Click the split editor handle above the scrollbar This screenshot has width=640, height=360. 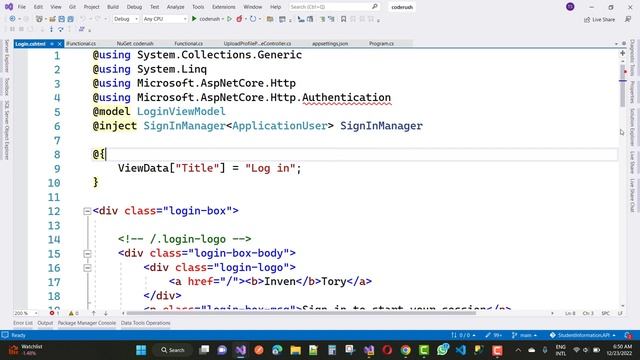(622, 53)
